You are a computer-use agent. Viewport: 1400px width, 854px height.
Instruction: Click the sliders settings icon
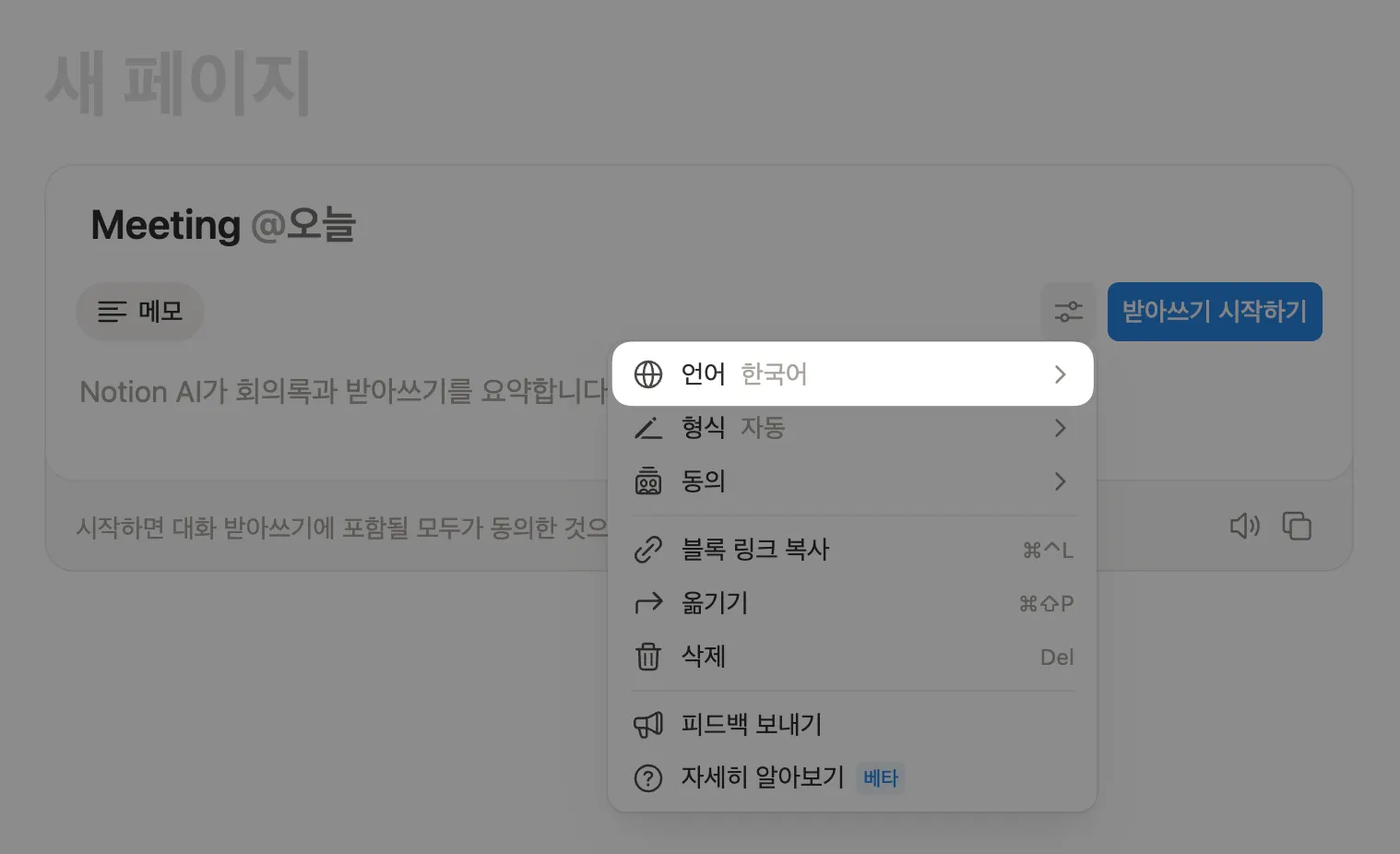(x=1068, y=312)
